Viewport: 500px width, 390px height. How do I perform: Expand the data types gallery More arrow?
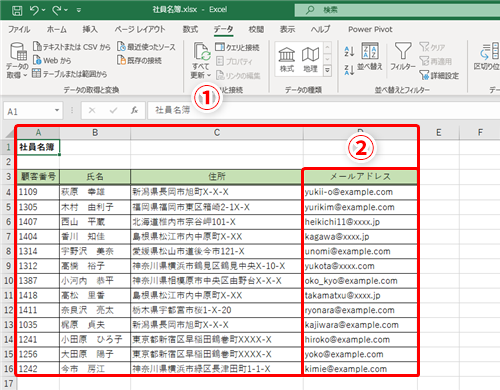[x=328, y=70]
